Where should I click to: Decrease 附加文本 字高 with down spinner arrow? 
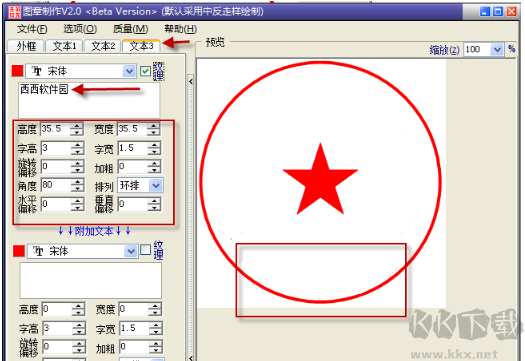[x=79, y=332]
